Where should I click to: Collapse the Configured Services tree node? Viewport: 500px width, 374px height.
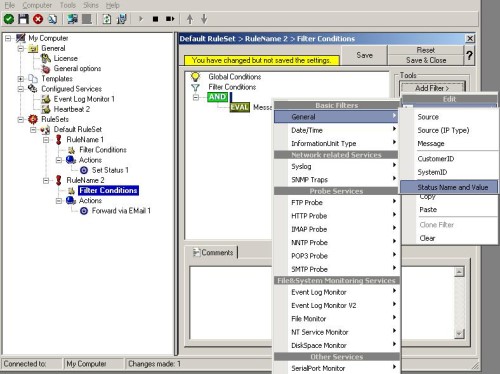[x=20, y=89]
